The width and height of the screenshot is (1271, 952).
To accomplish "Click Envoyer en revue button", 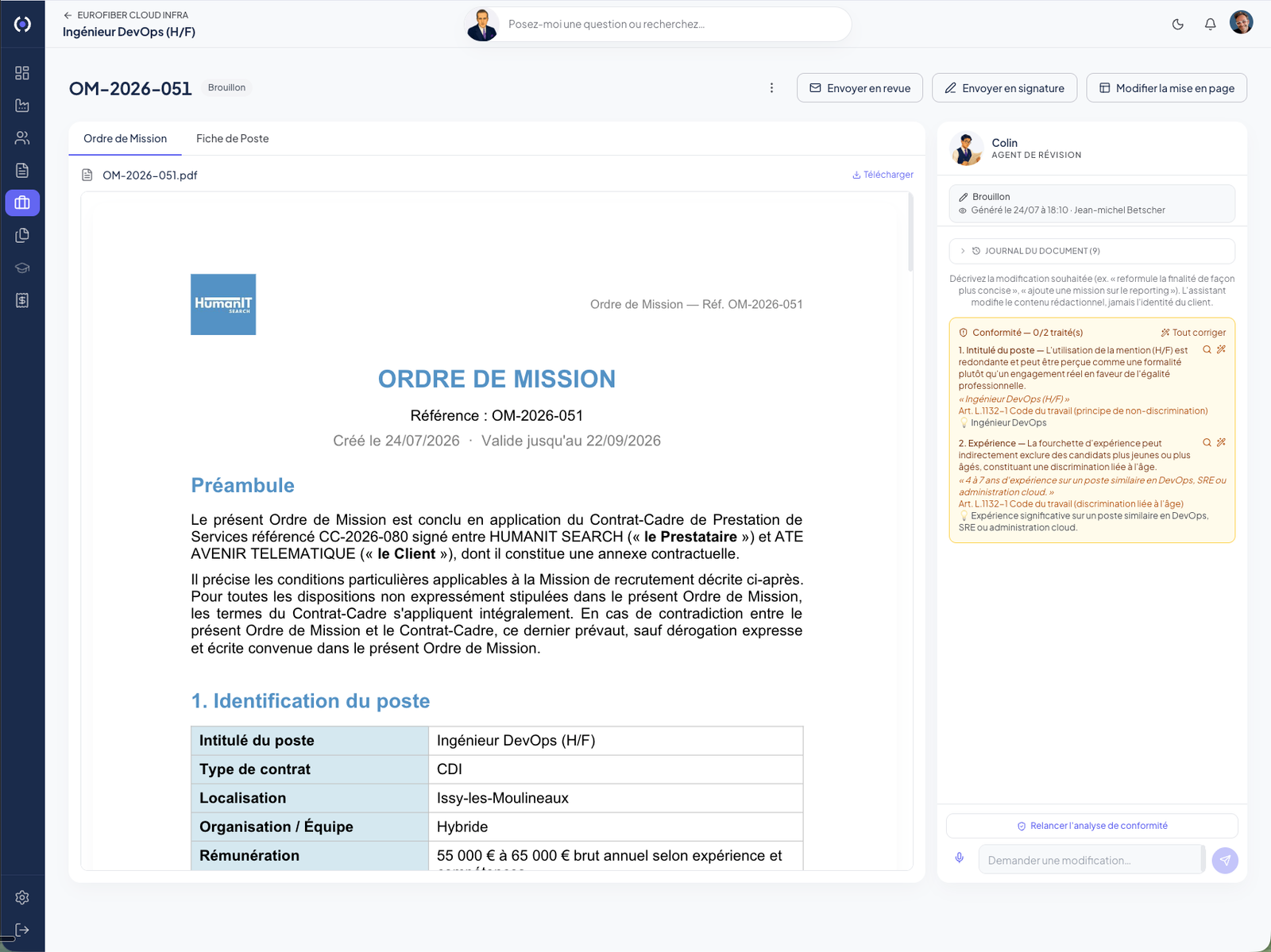I will click(860, 88).
